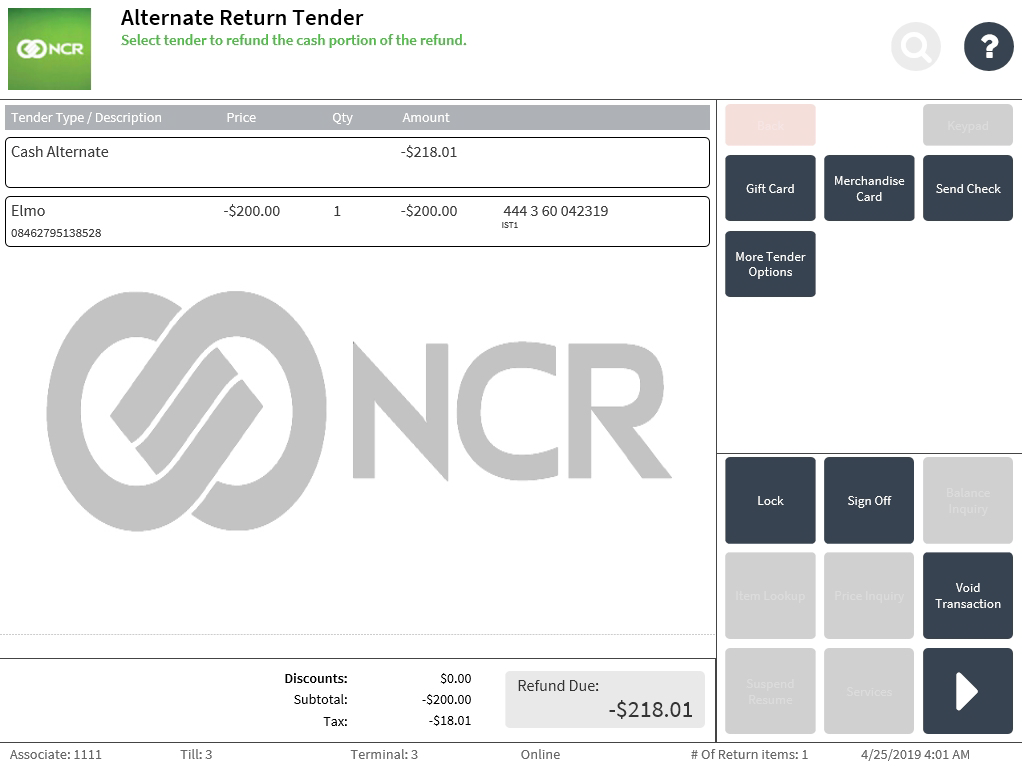Click the Suspend Resume button
Image resolution: width=1022 pixels, height=766 pixels.
(770, 691)
